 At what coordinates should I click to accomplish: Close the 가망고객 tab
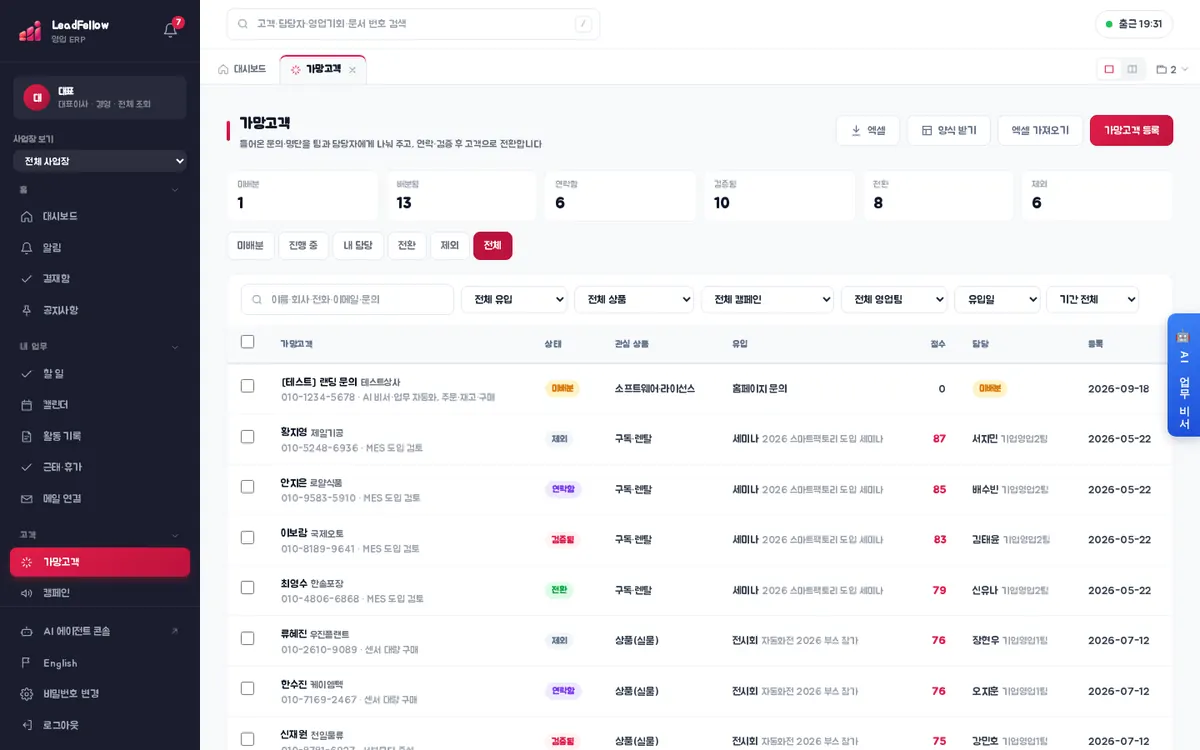point(352,70)
